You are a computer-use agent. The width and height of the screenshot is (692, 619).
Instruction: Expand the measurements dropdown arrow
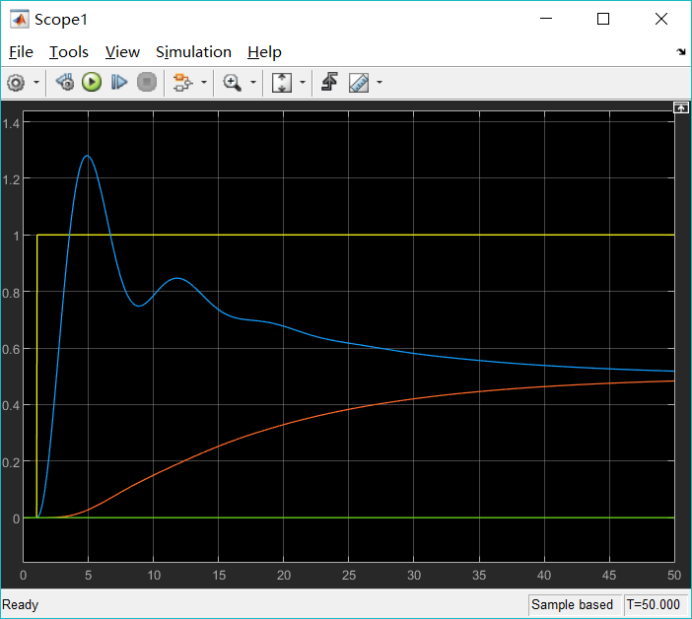coord(379,82)
